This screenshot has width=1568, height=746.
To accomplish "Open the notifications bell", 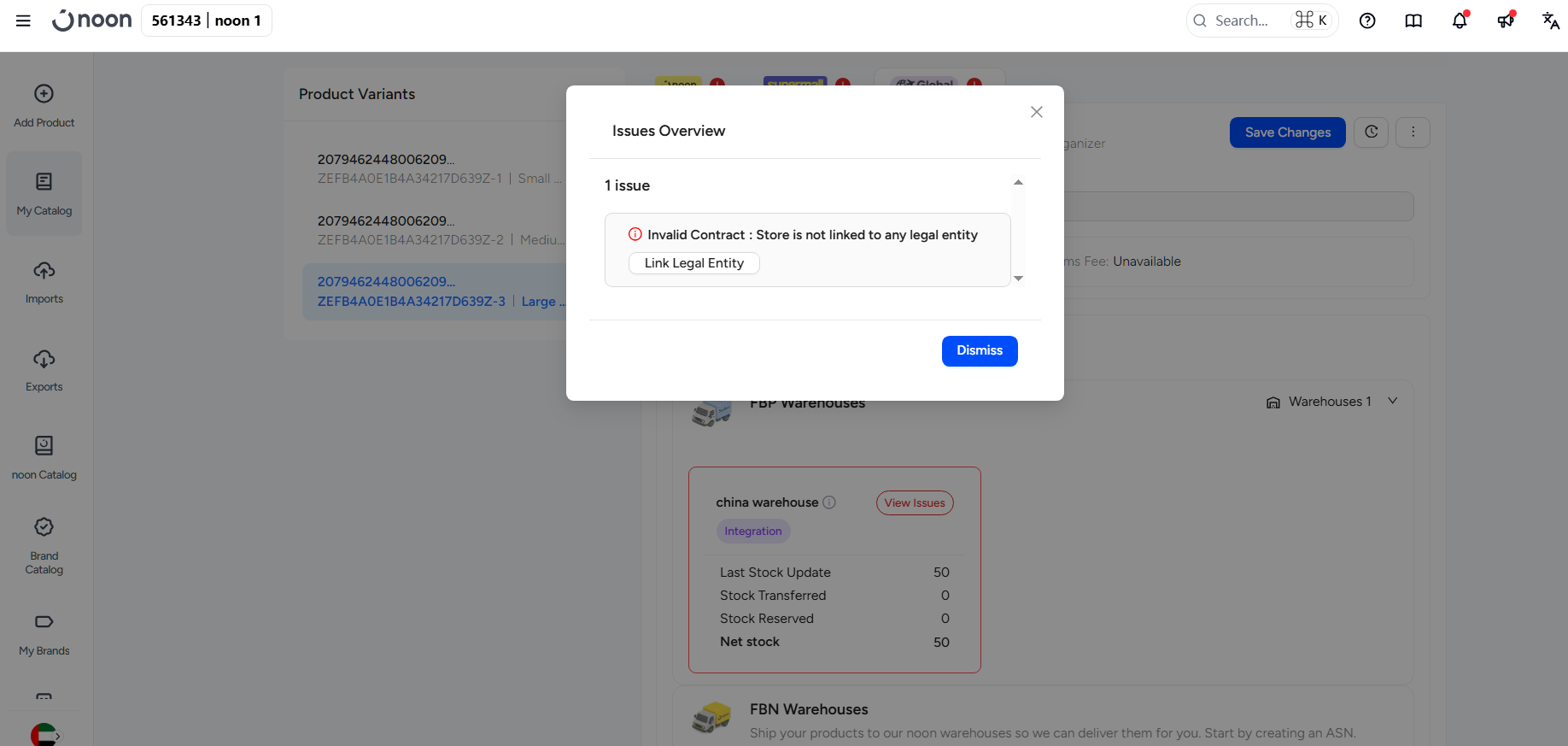I will 1460,21.
